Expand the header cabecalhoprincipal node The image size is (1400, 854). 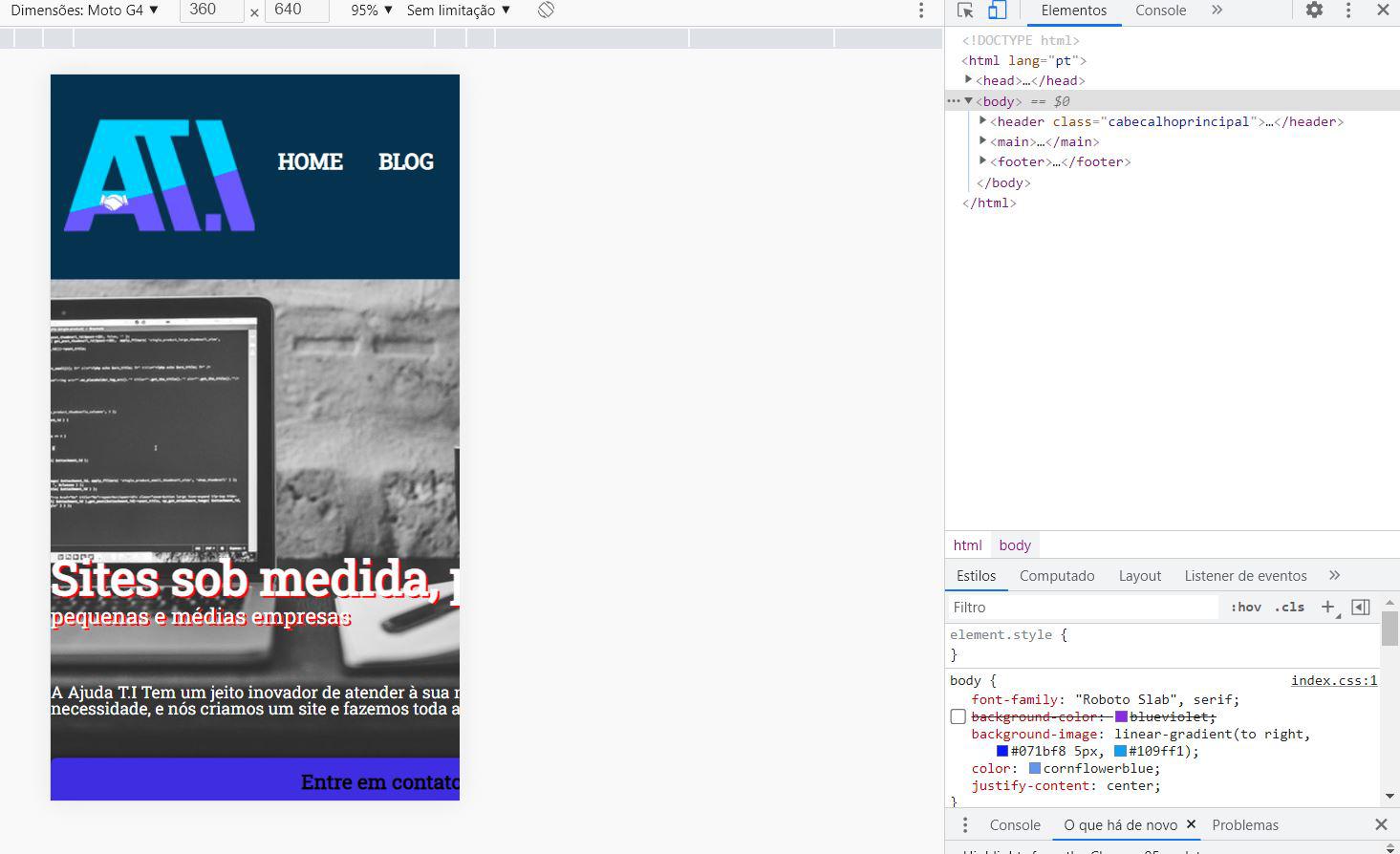tap(983, 121)
